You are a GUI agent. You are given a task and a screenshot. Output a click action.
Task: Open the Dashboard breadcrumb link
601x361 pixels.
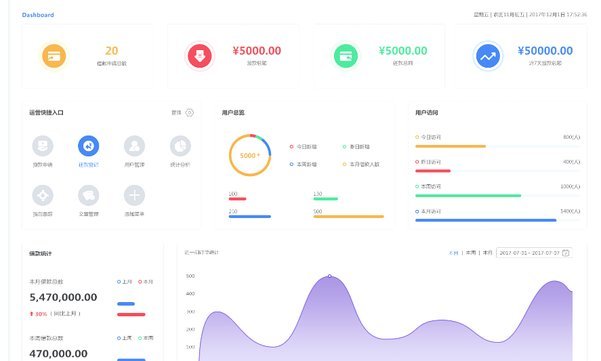(x=38, y=15)
